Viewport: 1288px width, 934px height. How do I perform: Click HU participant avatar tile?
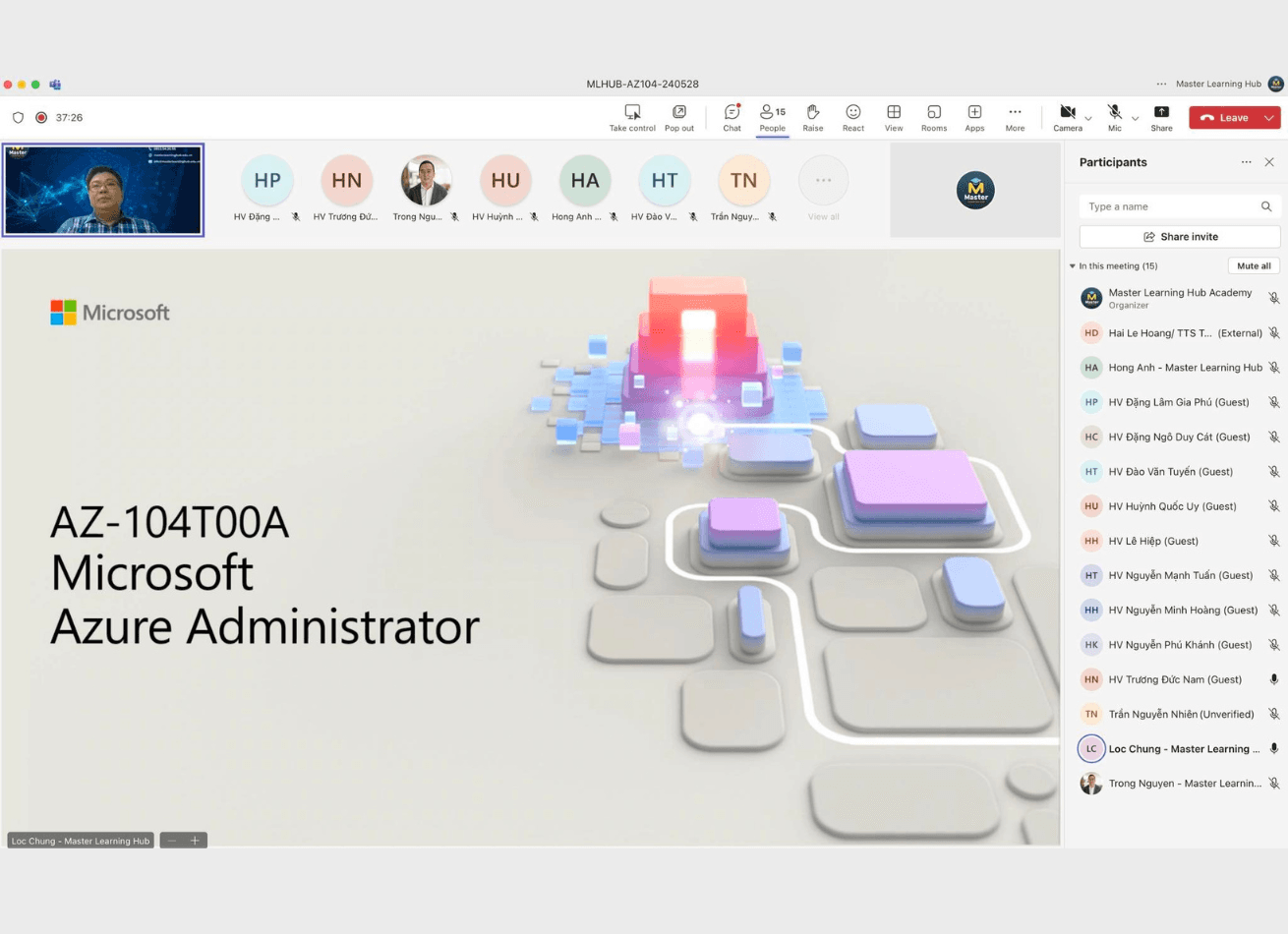click(505, 181)
